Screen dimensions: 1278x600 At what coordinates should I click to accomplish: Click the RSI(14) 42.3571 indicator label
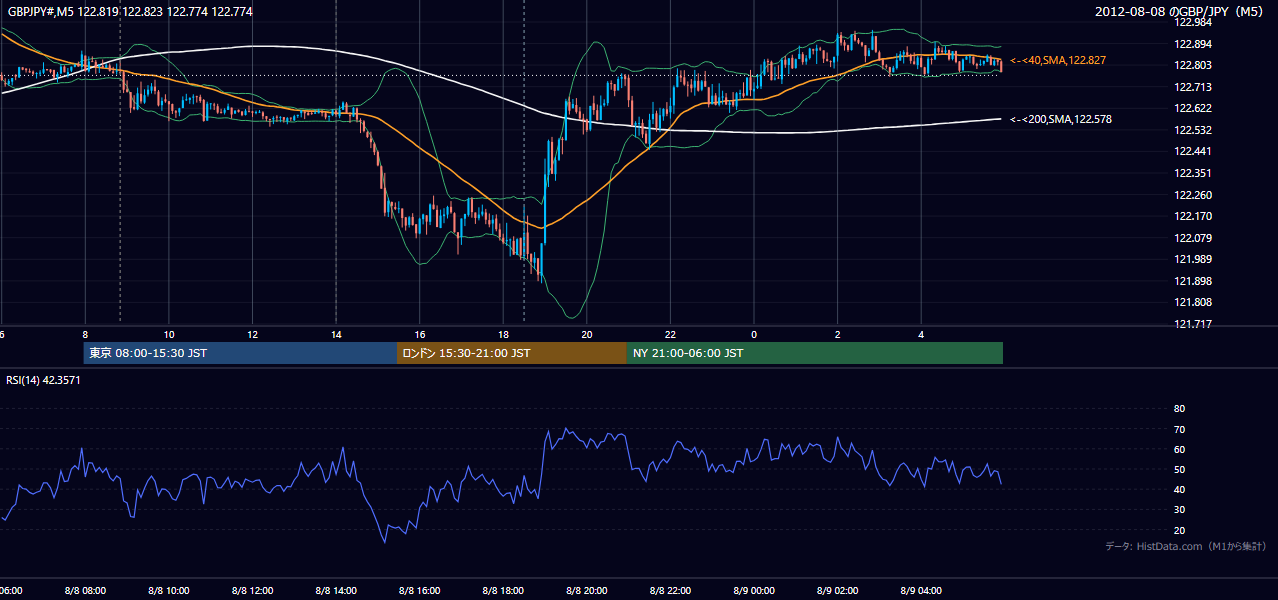click(44, 380)
